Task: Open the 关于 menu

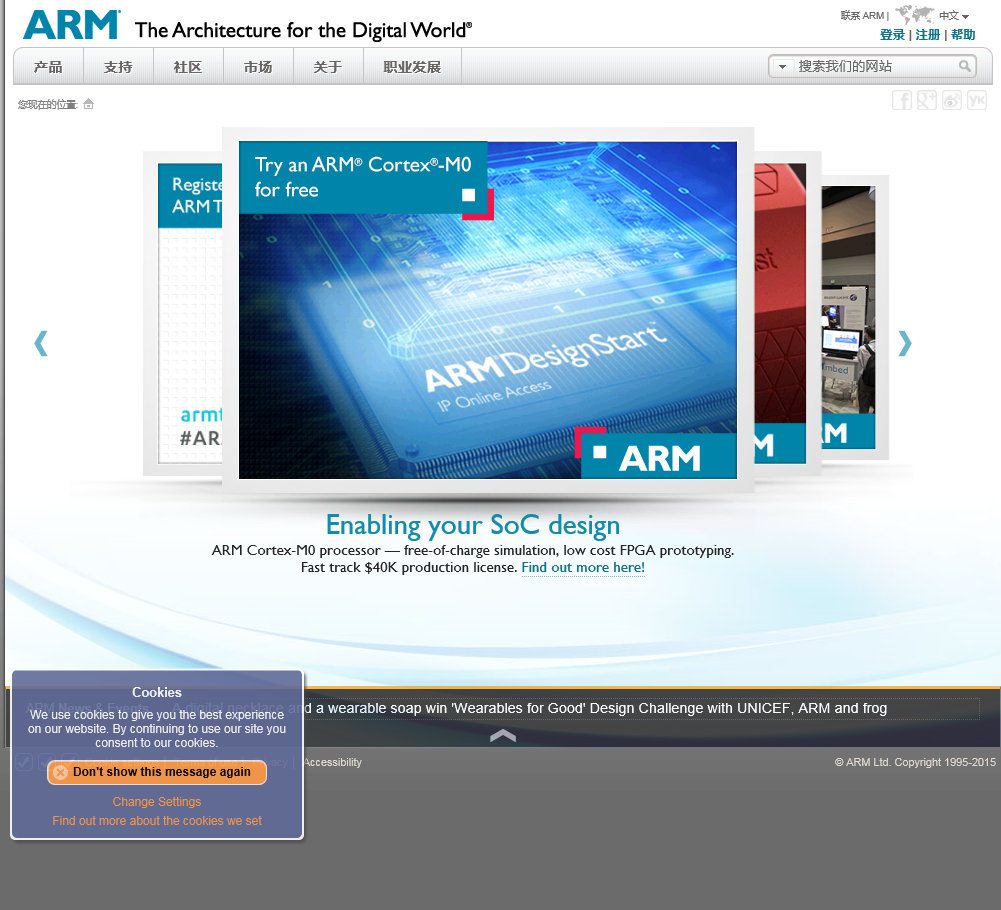Action: (x=327, y=67)
